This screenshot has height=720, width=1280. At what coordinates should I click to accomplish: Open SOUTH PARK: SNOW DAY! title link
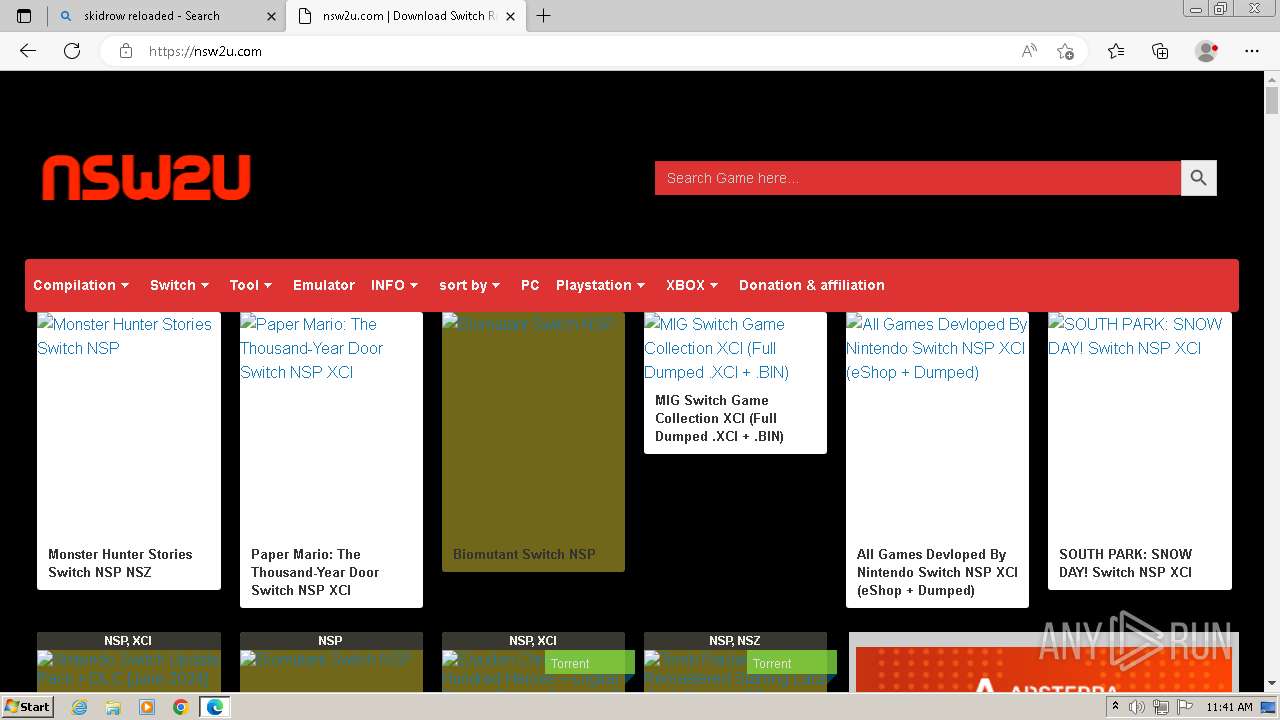coord(1126,563)
